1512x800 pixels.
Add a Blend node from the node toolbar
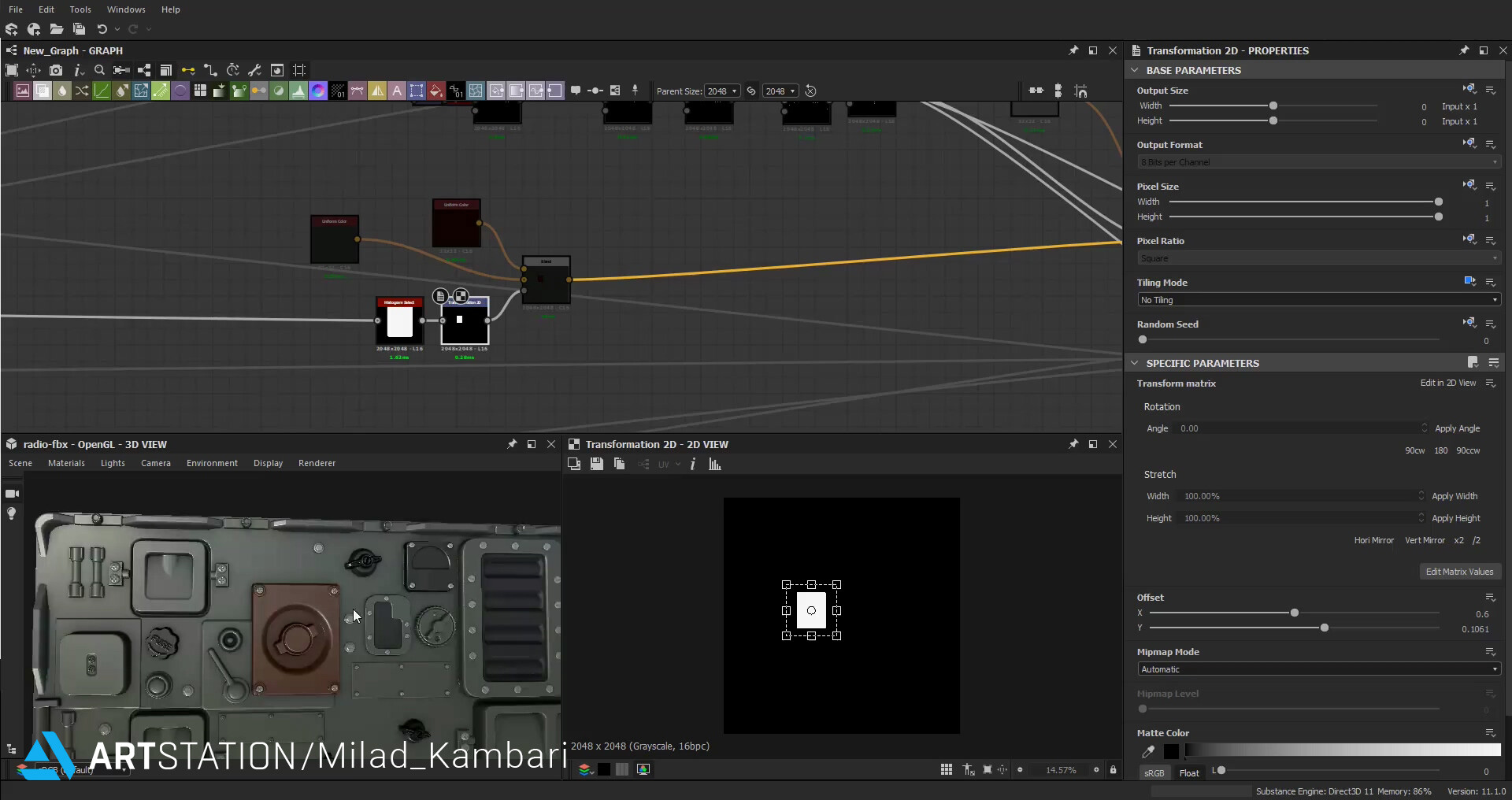(43, 91)
